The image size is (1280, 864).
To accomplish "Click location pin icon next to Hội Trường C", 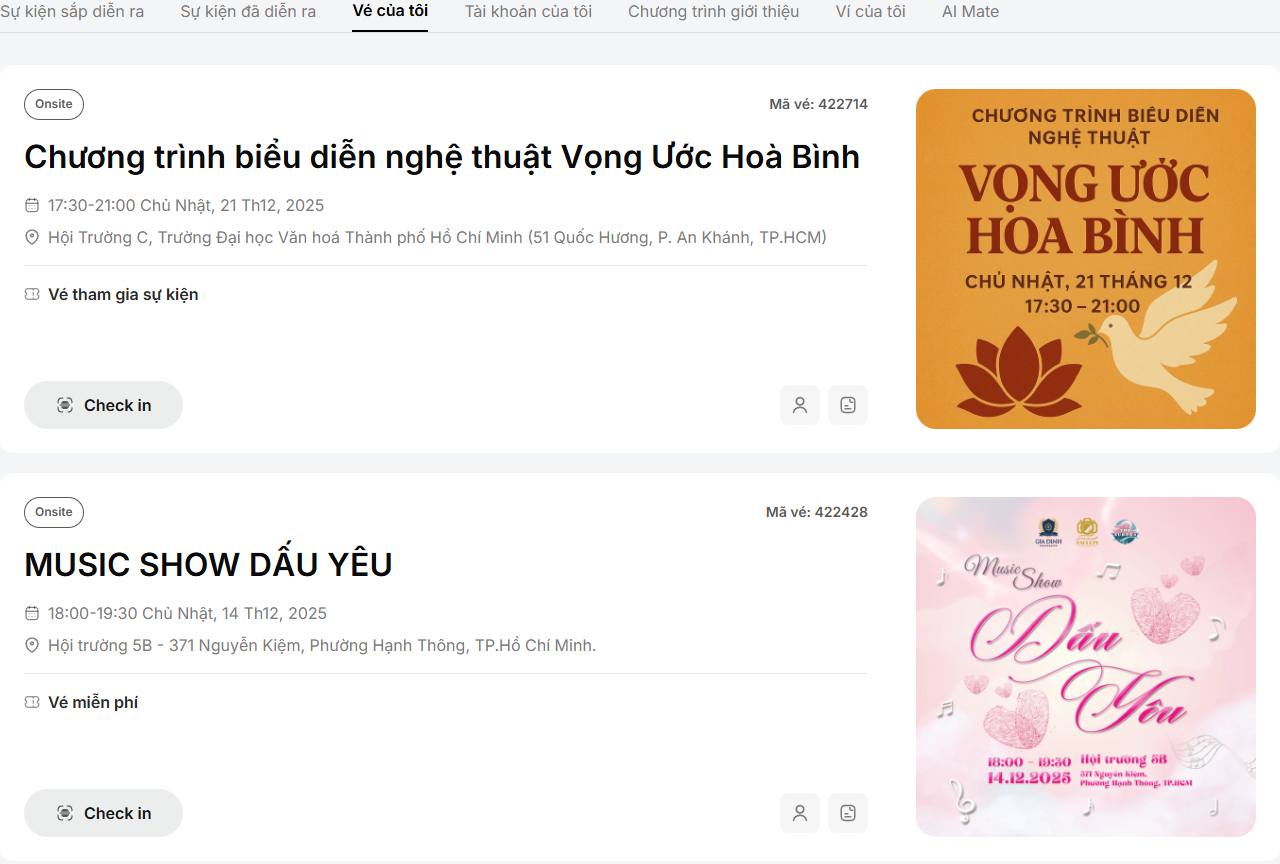I will tap(32, 237).
